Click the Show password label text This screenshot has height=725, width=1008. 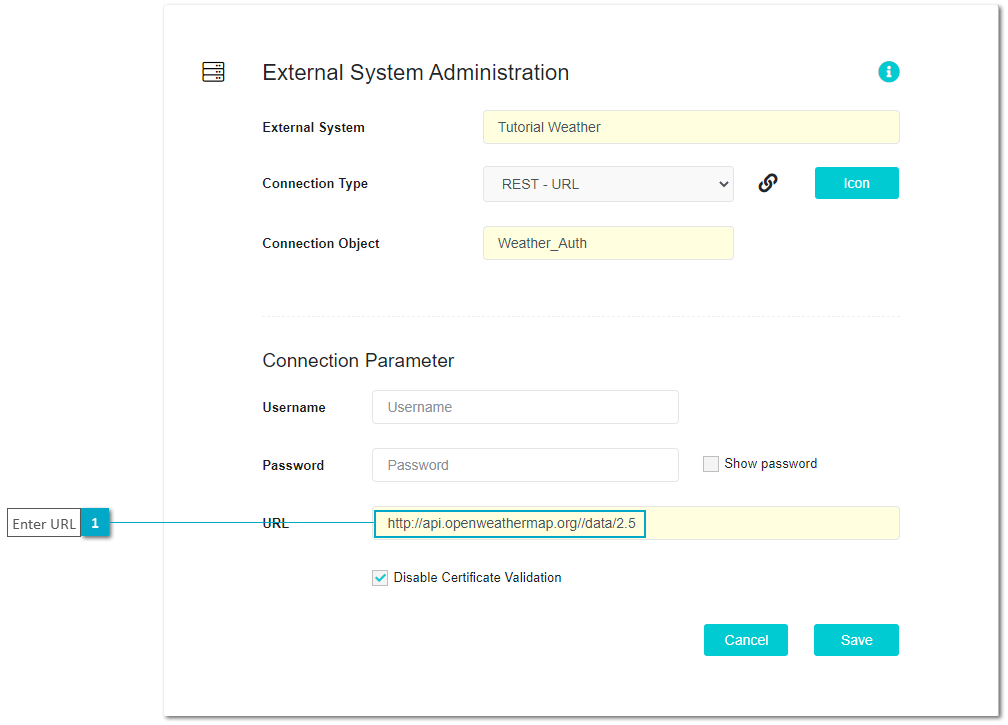771,463
